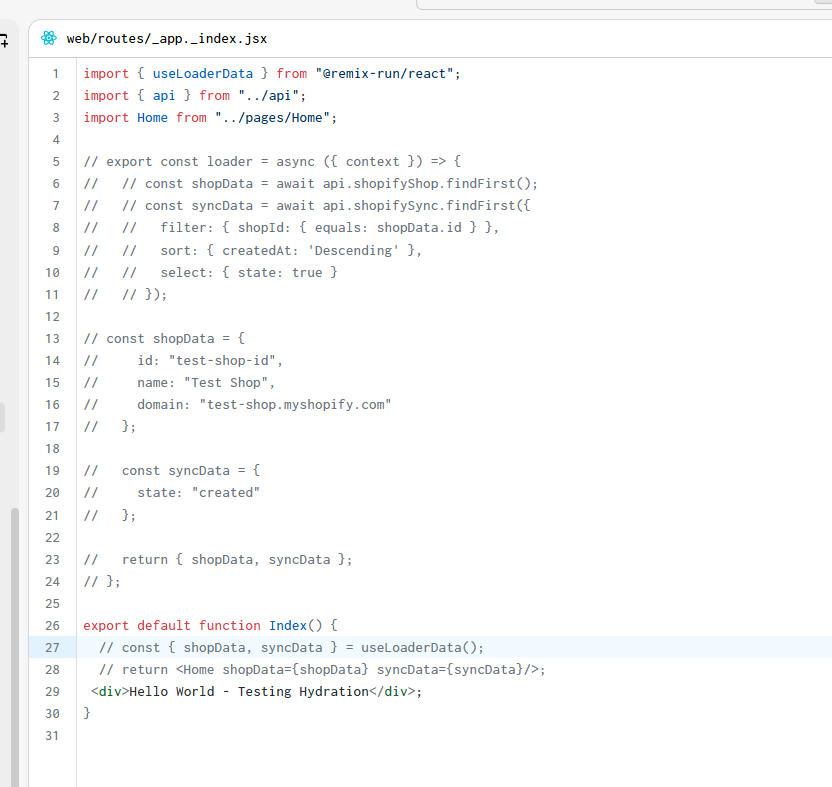
Task: Click 'Hello World - Testing Hydration' text
Action: pyautogui.click(x=249, y=692)
